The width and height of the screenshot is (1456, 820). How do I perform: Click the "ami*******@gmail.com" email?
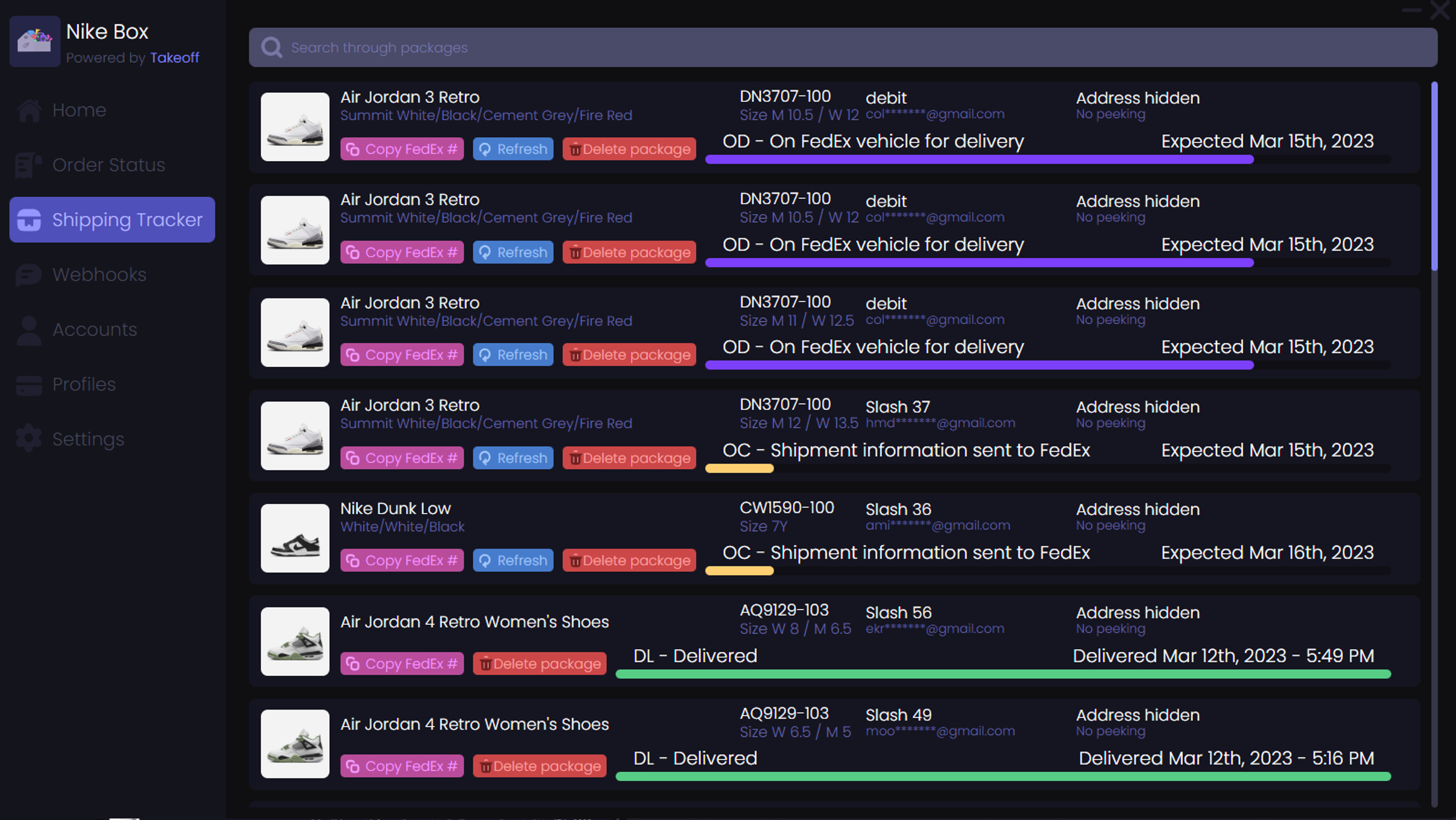tap(938, 526)
